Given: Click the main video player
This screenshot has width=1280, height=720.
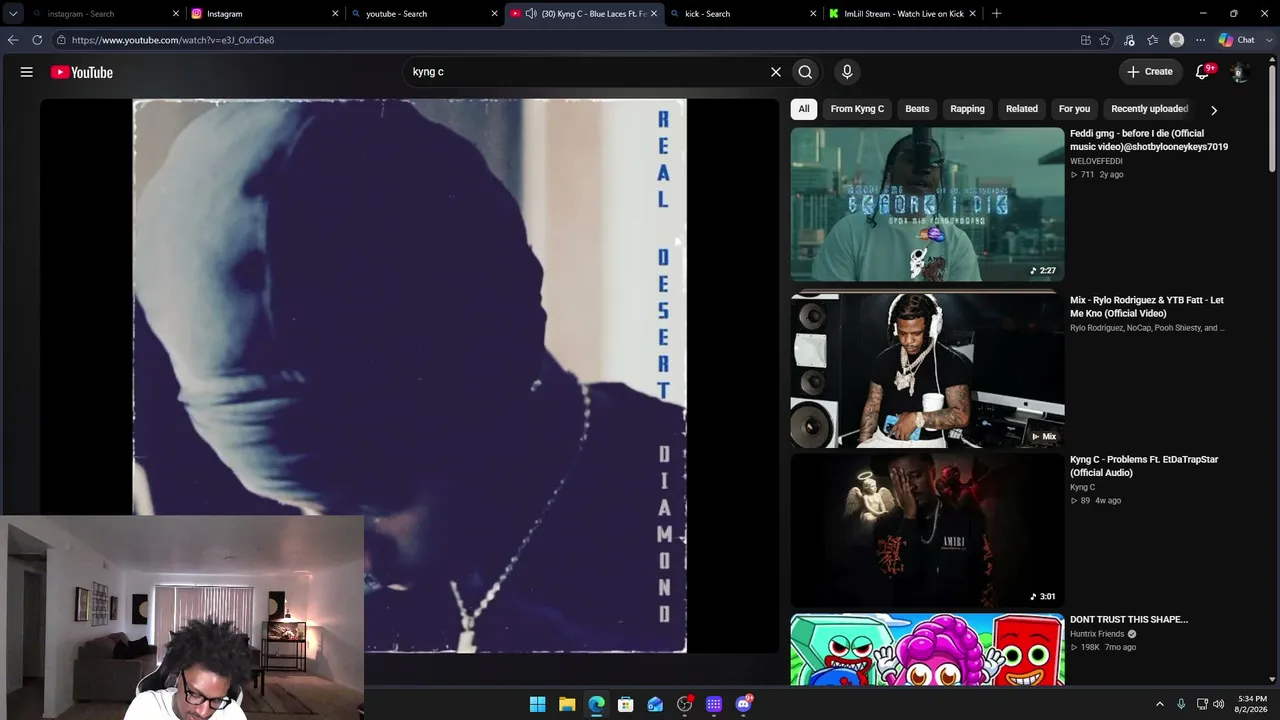Looking at the screenshot, I should pyautogui.click(x=409, y=376).
